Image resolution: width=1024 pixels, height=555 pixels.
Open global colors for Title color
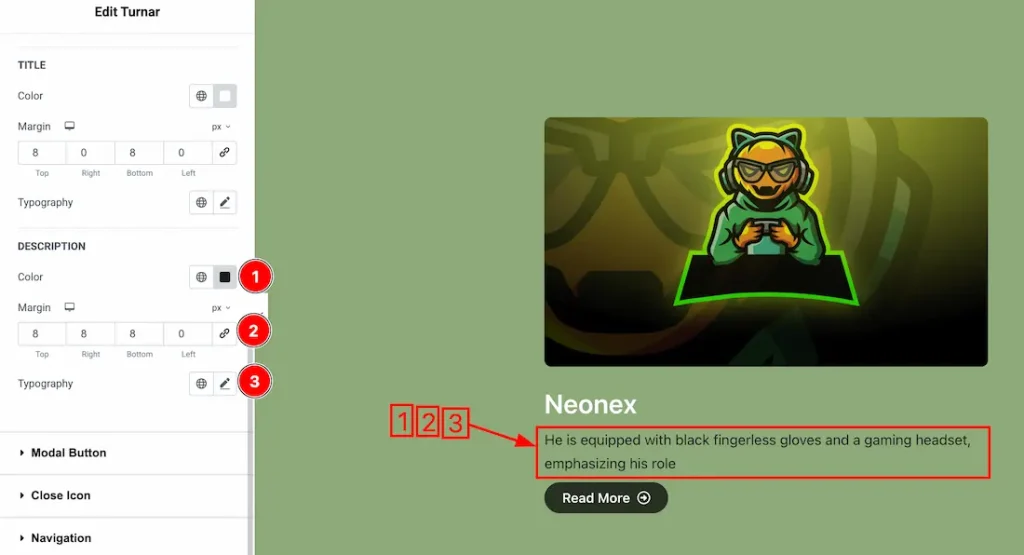coord(201,96)
